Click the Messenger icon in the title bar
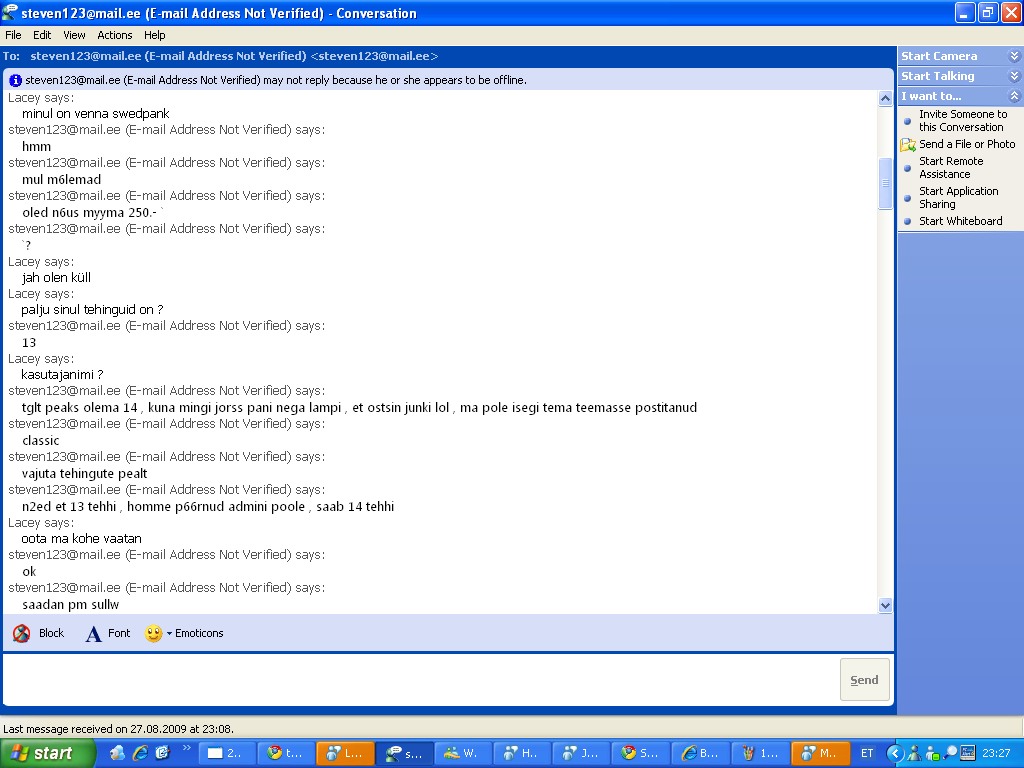 tap(10, 13)
